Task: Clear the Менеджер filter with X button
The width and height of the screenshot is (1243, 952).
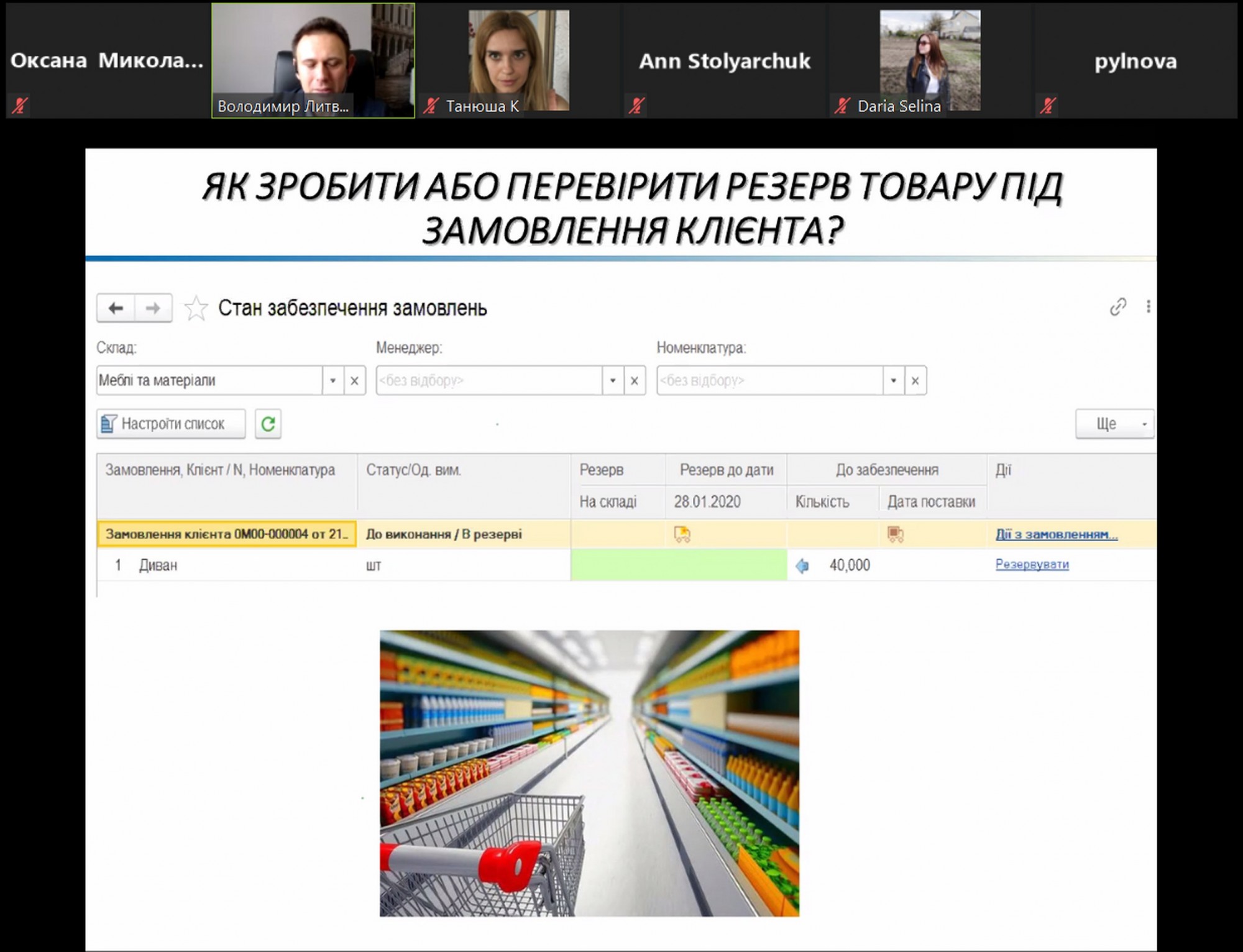Action: [635, 380]
